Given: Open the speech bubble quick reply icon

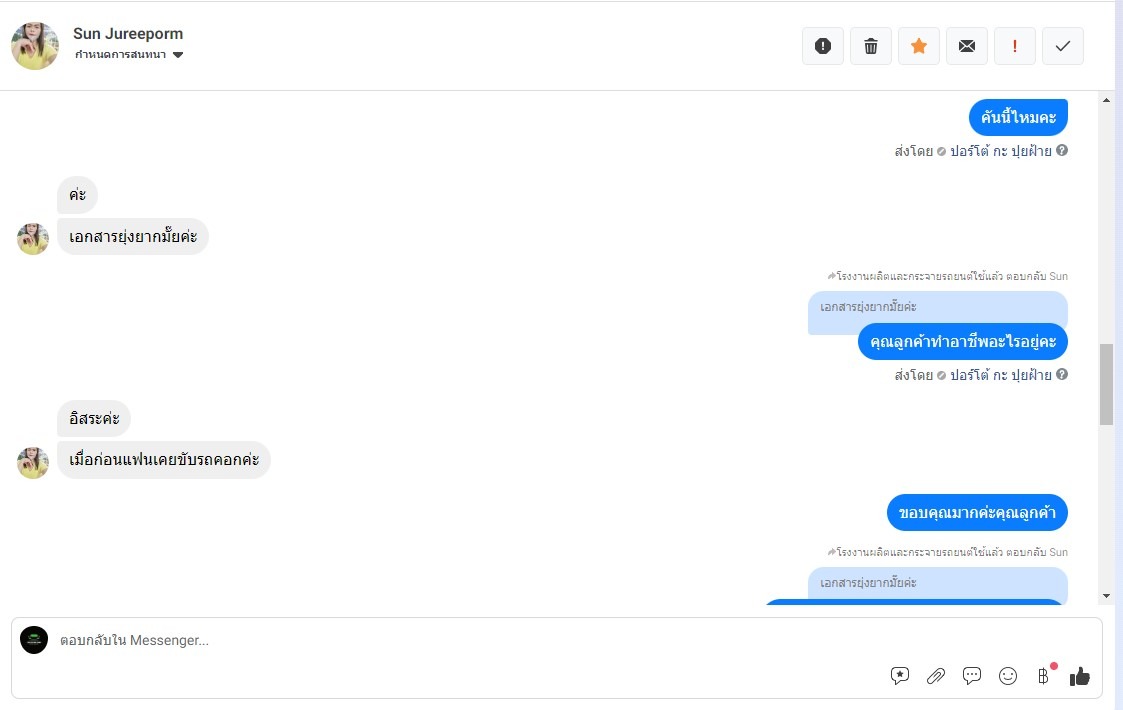Looking at the screenshot, I should 972,676.
